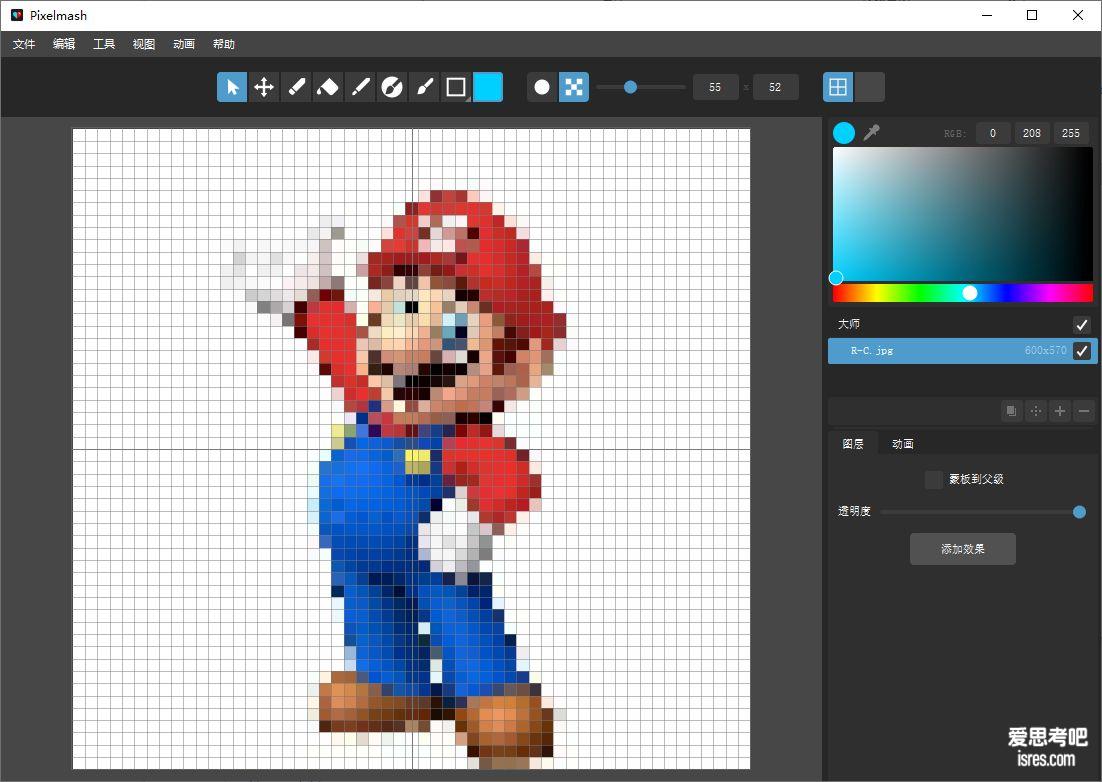Click the blue value field showing 255
Viewport: 1102px width, 782px height.
point(1071,133)
